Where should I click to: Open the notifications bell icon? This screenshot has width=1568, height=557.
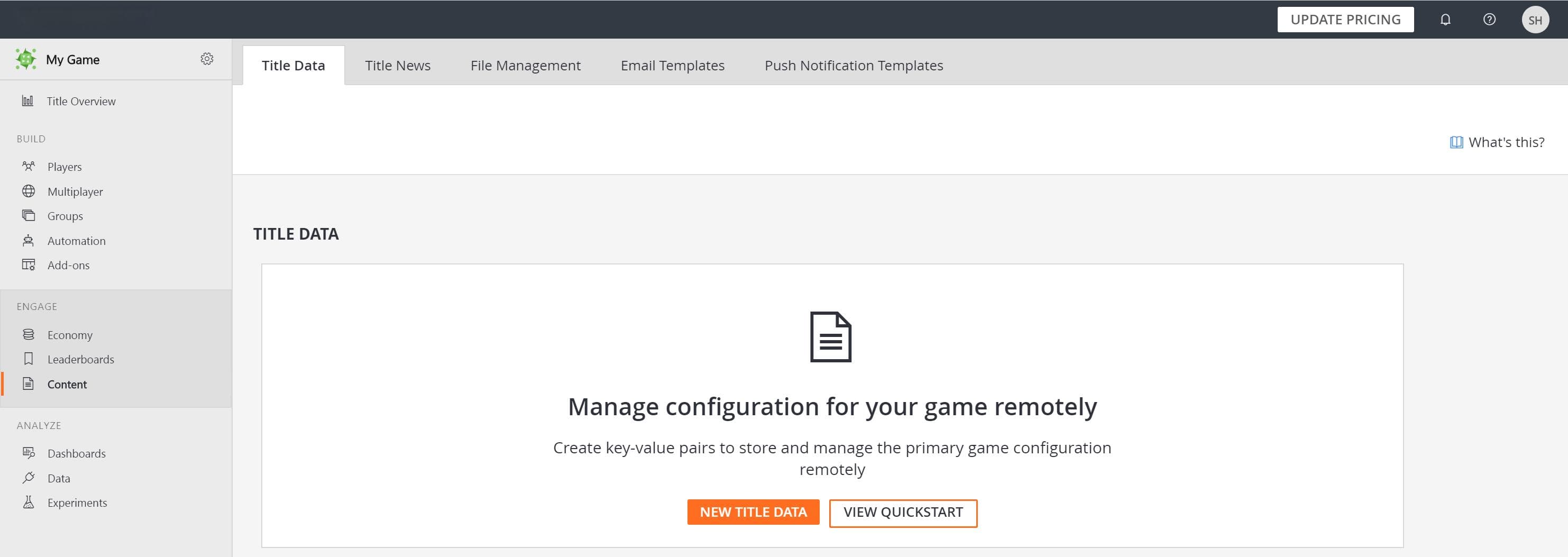tap(1445, 20)
